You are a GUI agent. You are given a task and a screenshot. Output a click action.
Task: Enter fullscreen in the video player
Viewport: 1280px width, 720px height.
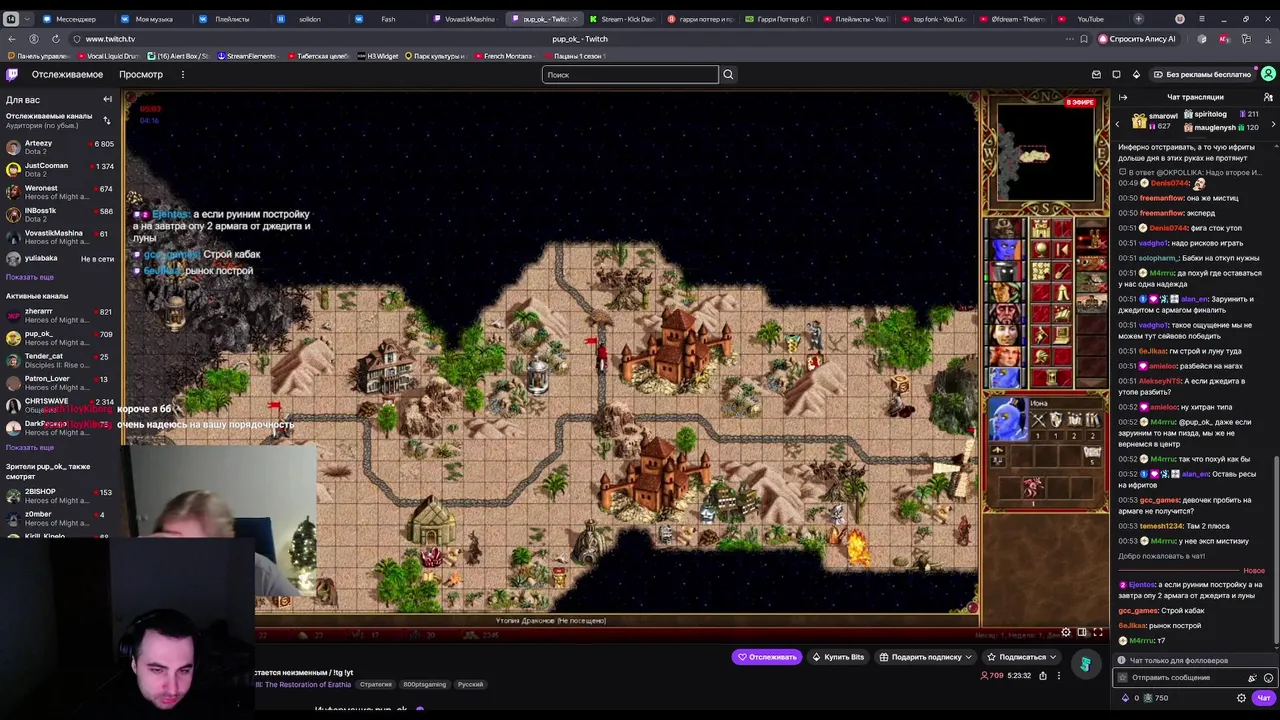click(x=1098, y=632)
